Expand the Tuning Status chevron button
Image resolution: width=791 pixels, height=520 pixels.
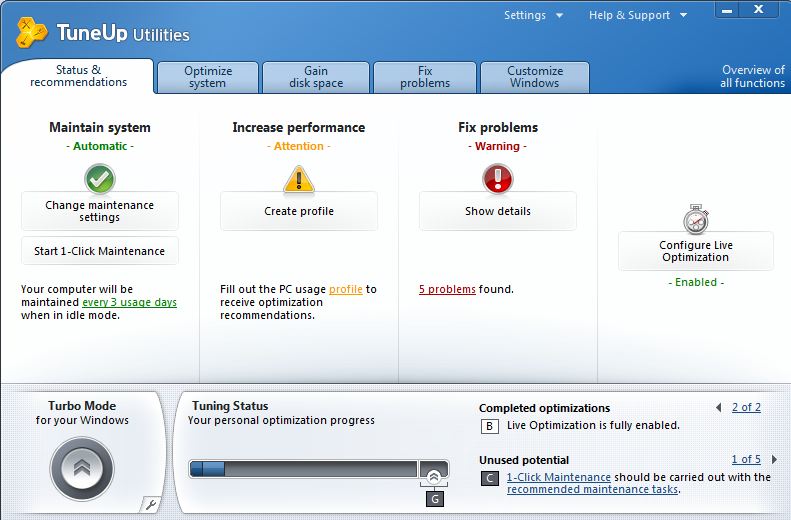(434, 476)
